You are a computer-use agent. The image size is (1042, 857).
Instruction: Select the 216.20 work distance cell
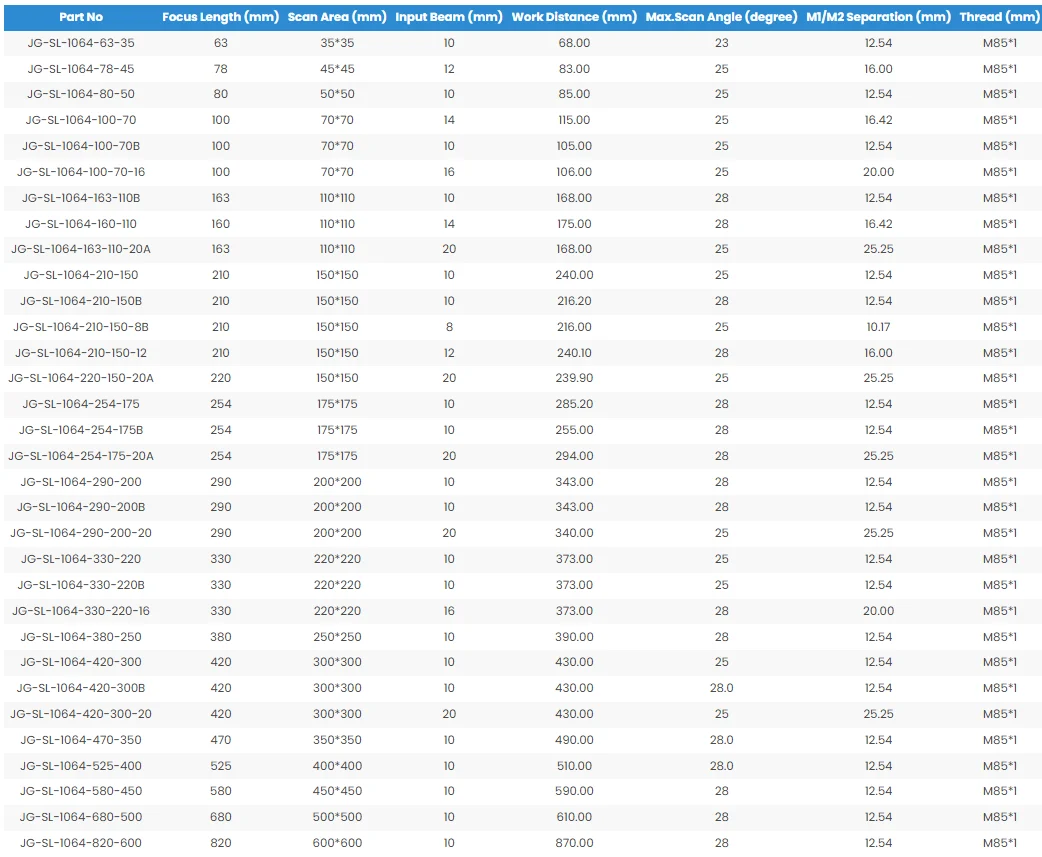click(x=574, y=301)
